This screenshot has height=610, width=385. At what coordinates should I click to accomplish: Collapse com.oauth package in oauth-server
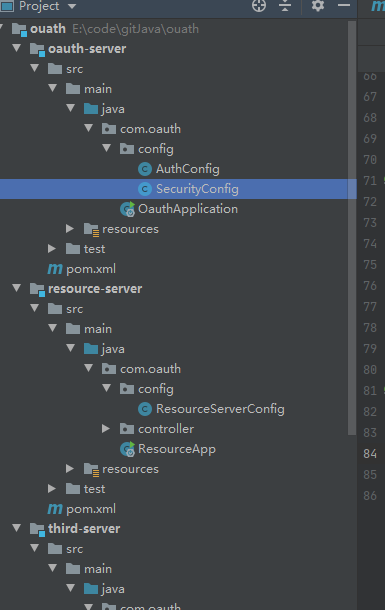(x=89, y=128)
